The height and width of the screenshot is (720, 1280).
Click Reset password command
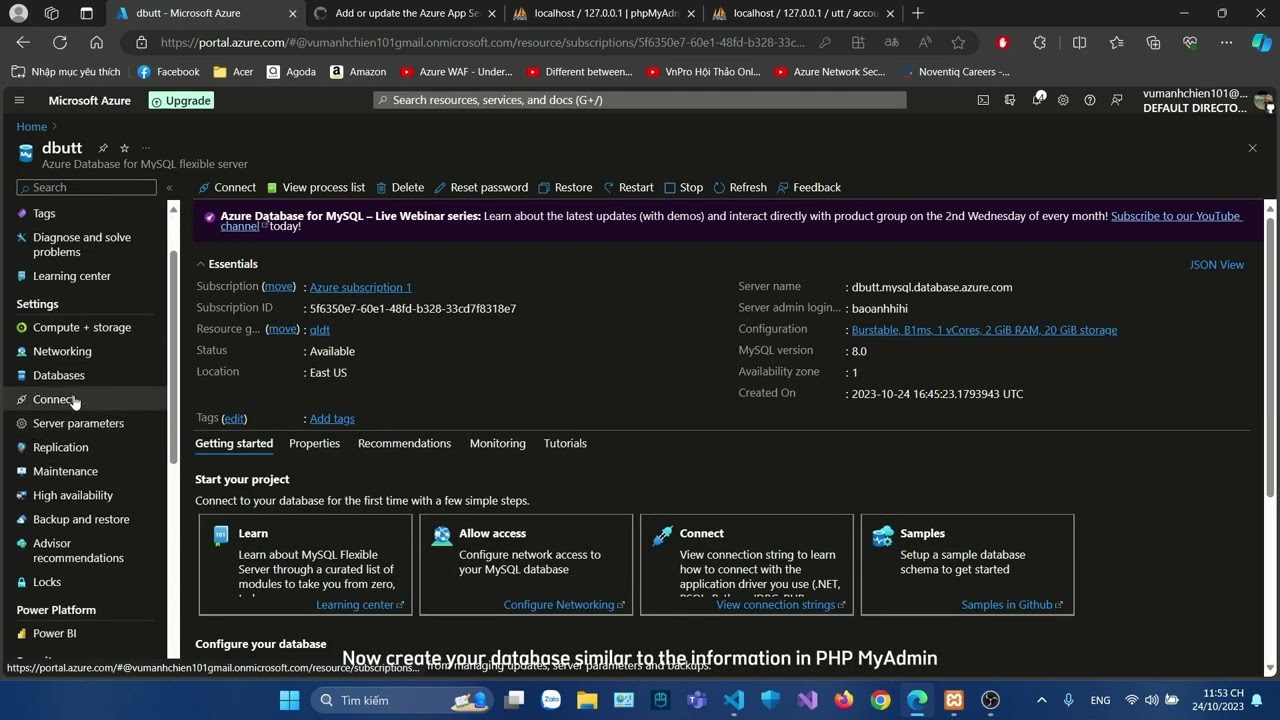pos(480,187)
